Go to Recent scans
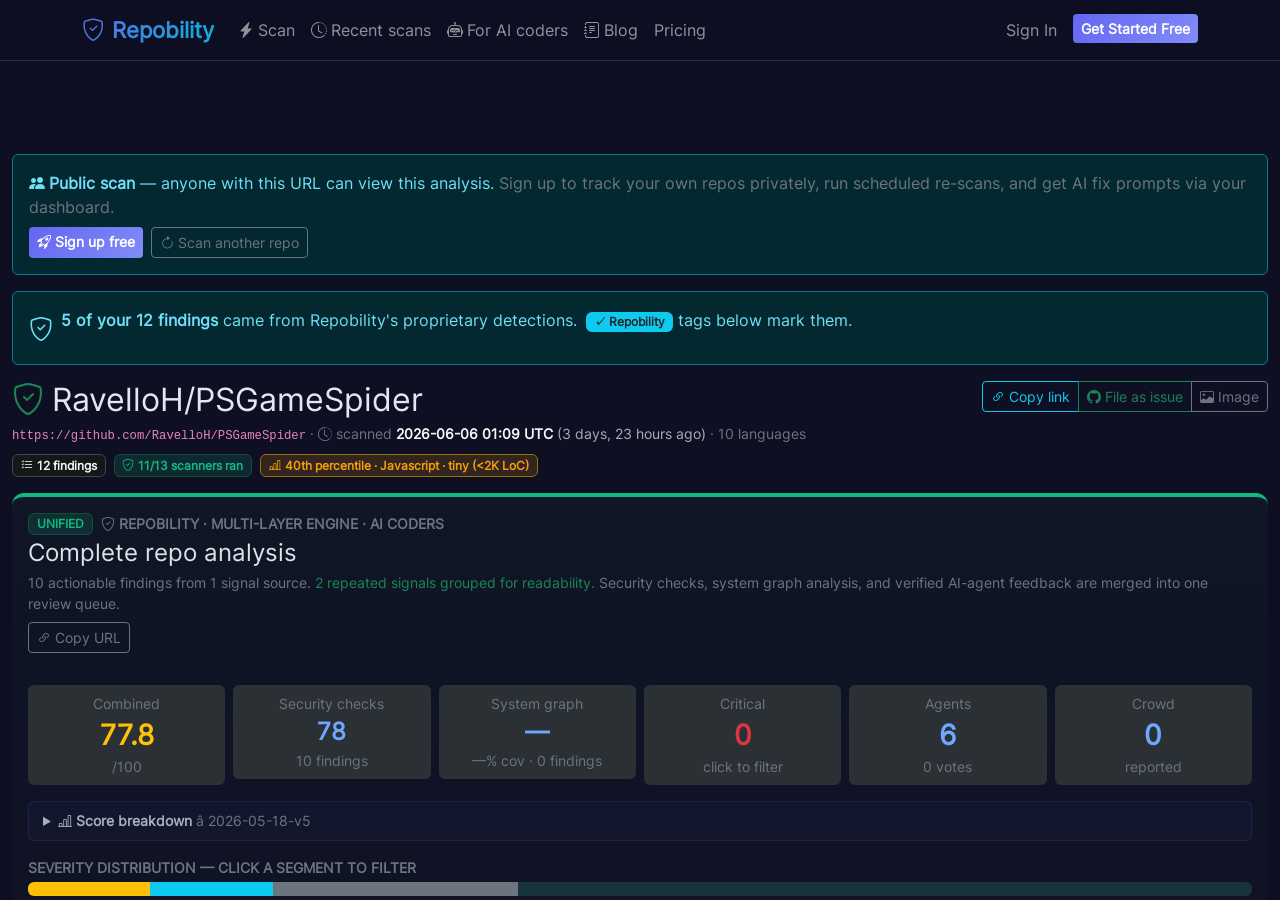 [x=371, y=30]
